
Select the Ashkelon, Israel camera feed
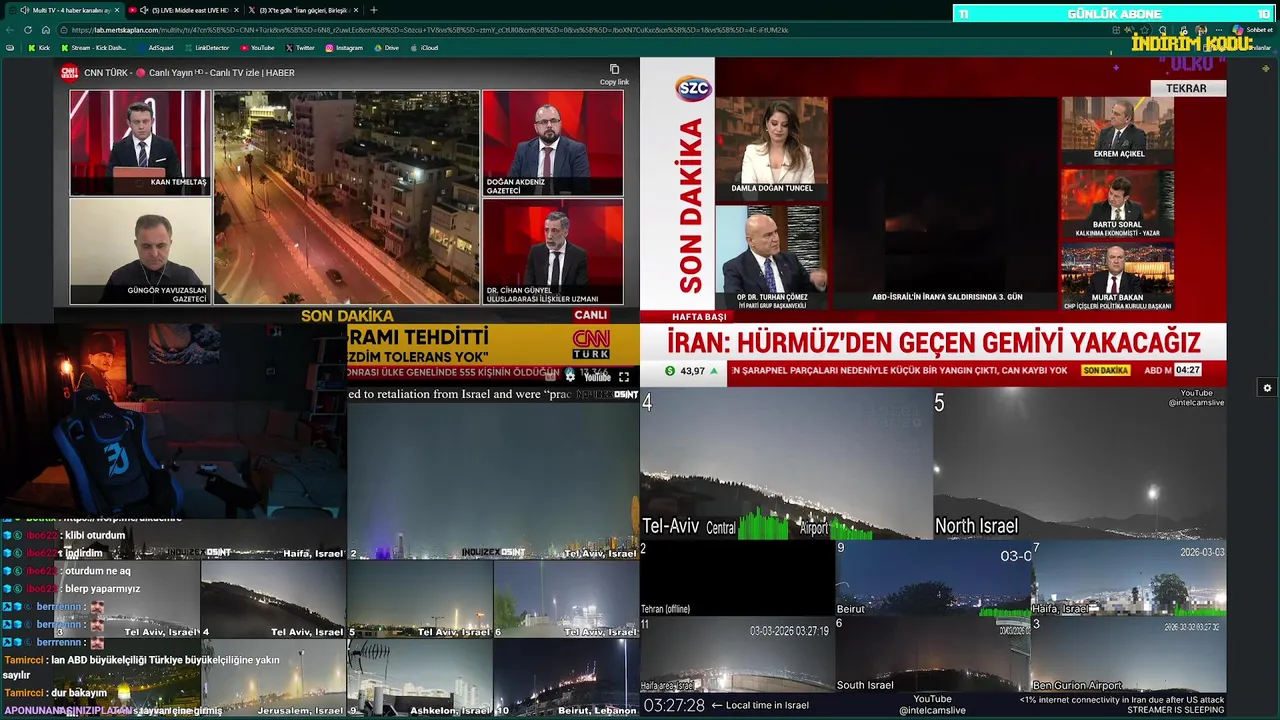419,677
